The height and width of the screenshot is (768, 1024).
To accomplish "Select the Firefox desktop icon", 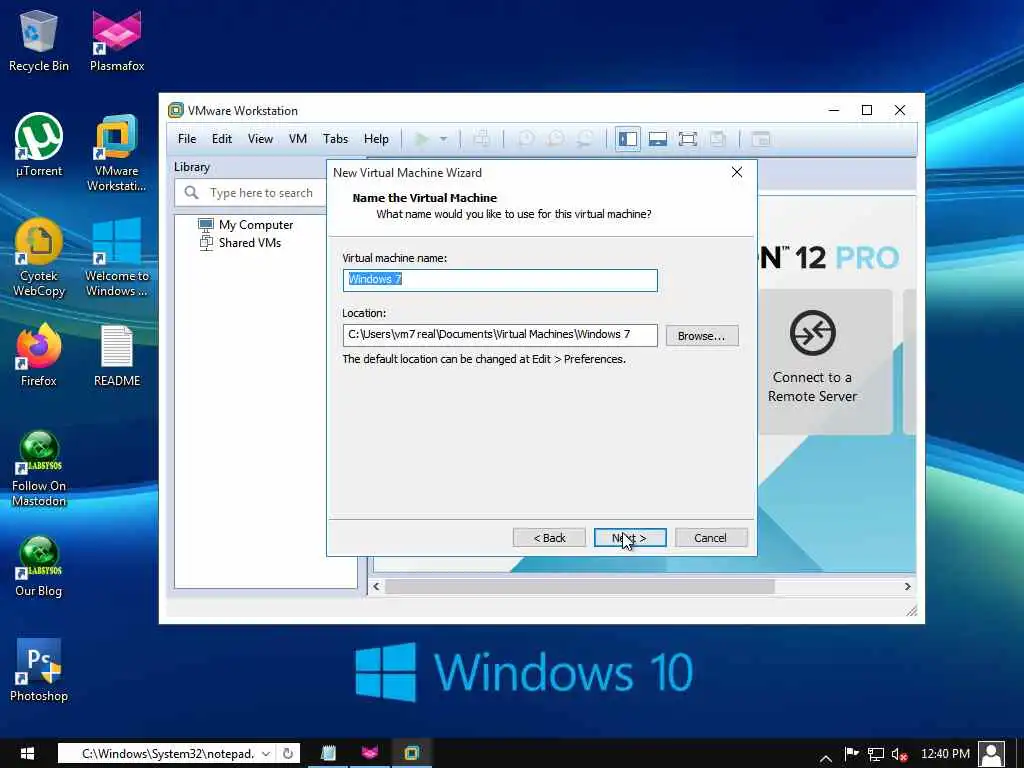I will click(x=39, y=355).
